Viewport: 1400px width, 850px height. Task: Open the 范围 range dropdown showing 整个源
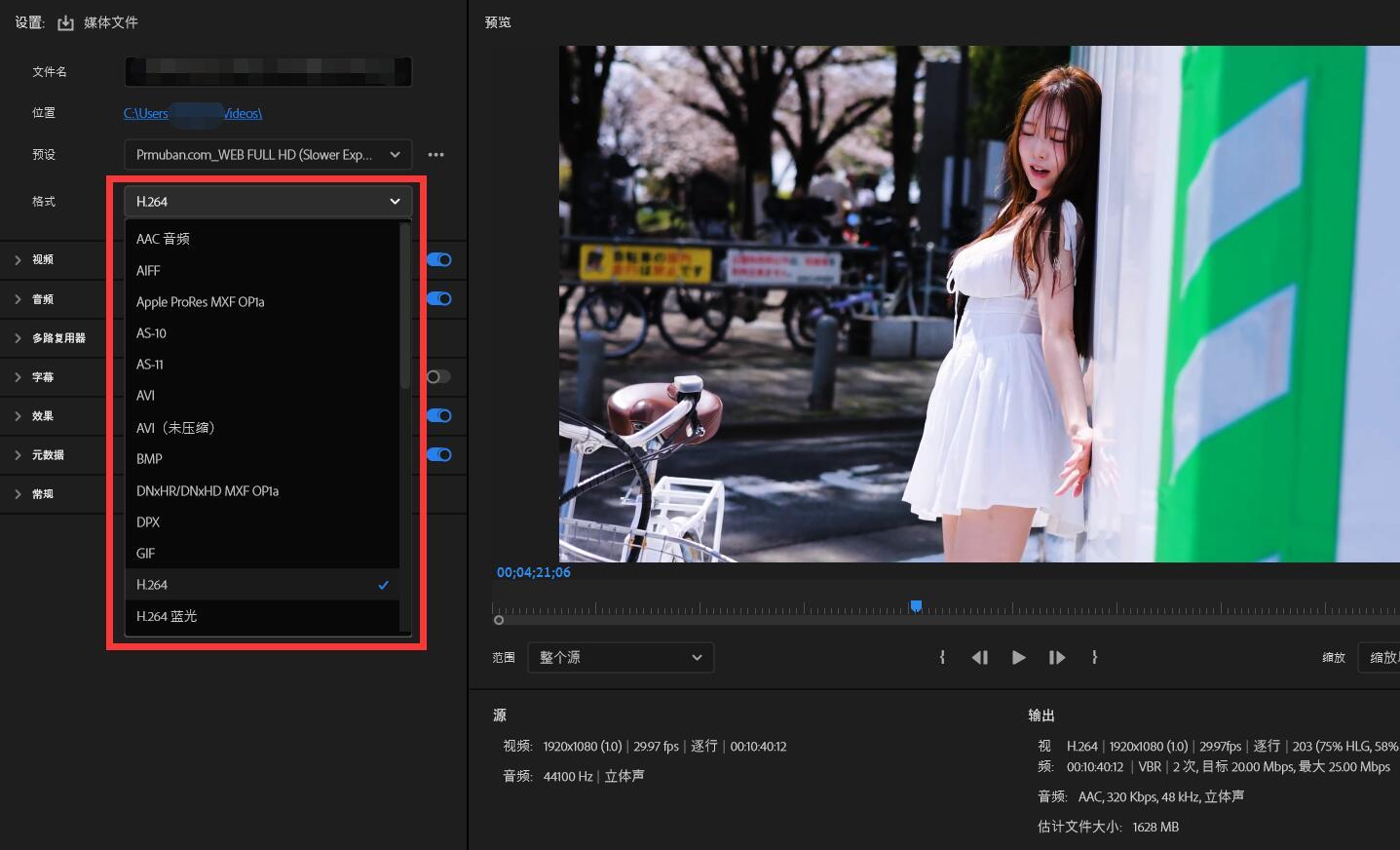pyautogui.click(x=621, y=657)
